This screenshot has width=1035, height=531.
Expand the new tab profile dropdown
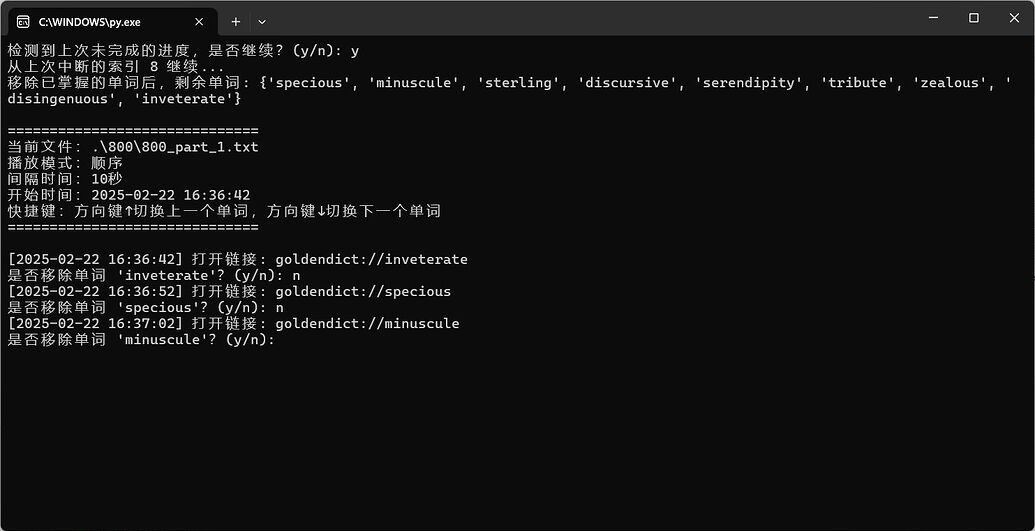(262, 21)
